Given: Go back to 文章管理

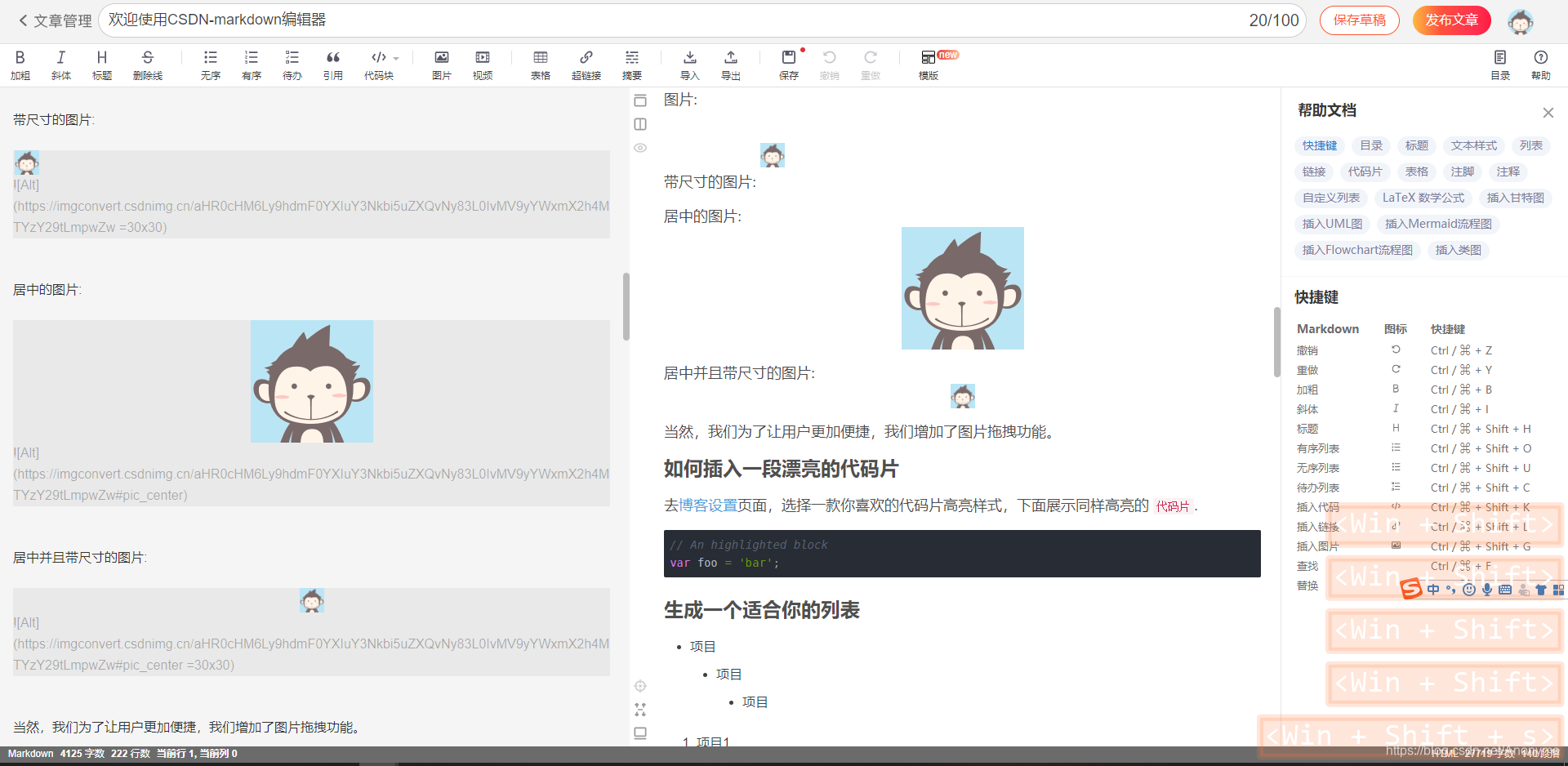Looking at the screenshot, I should click(55, 20).
